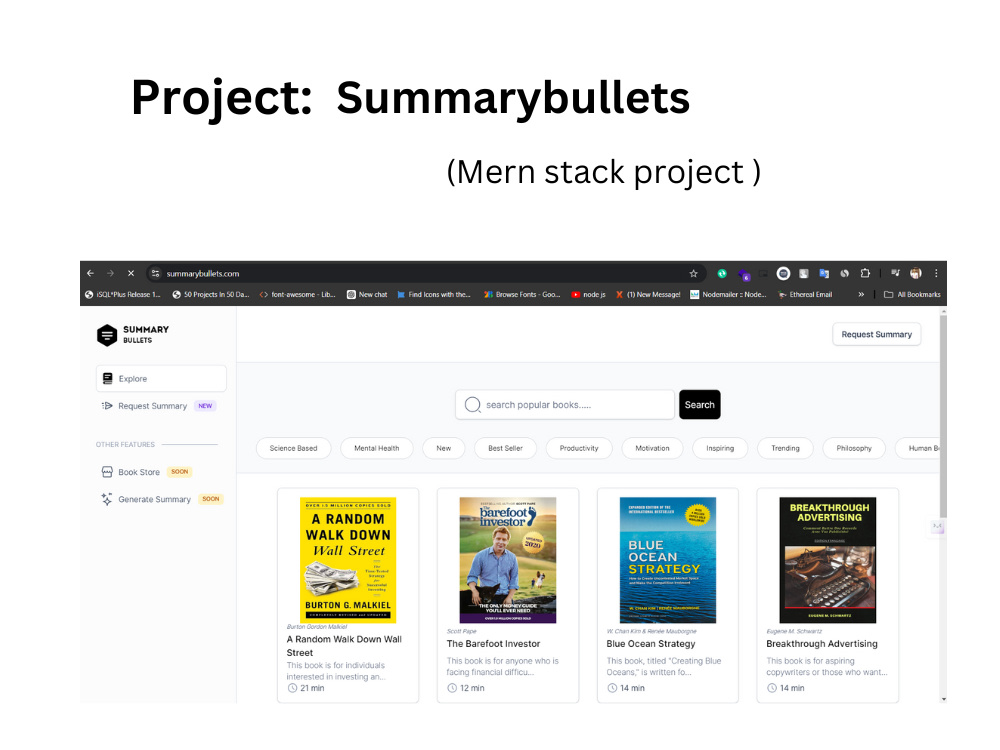Click the search popular books field
Screen dimensions: 1000x750
[x=565, y=404]
